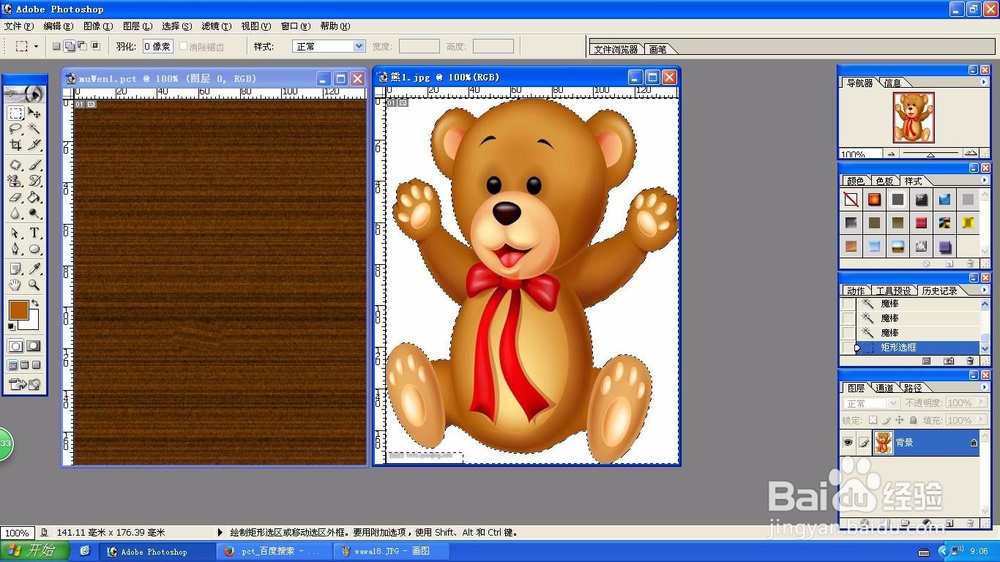Choose Intersect with Selection mode button

click(x=96, y=46)
